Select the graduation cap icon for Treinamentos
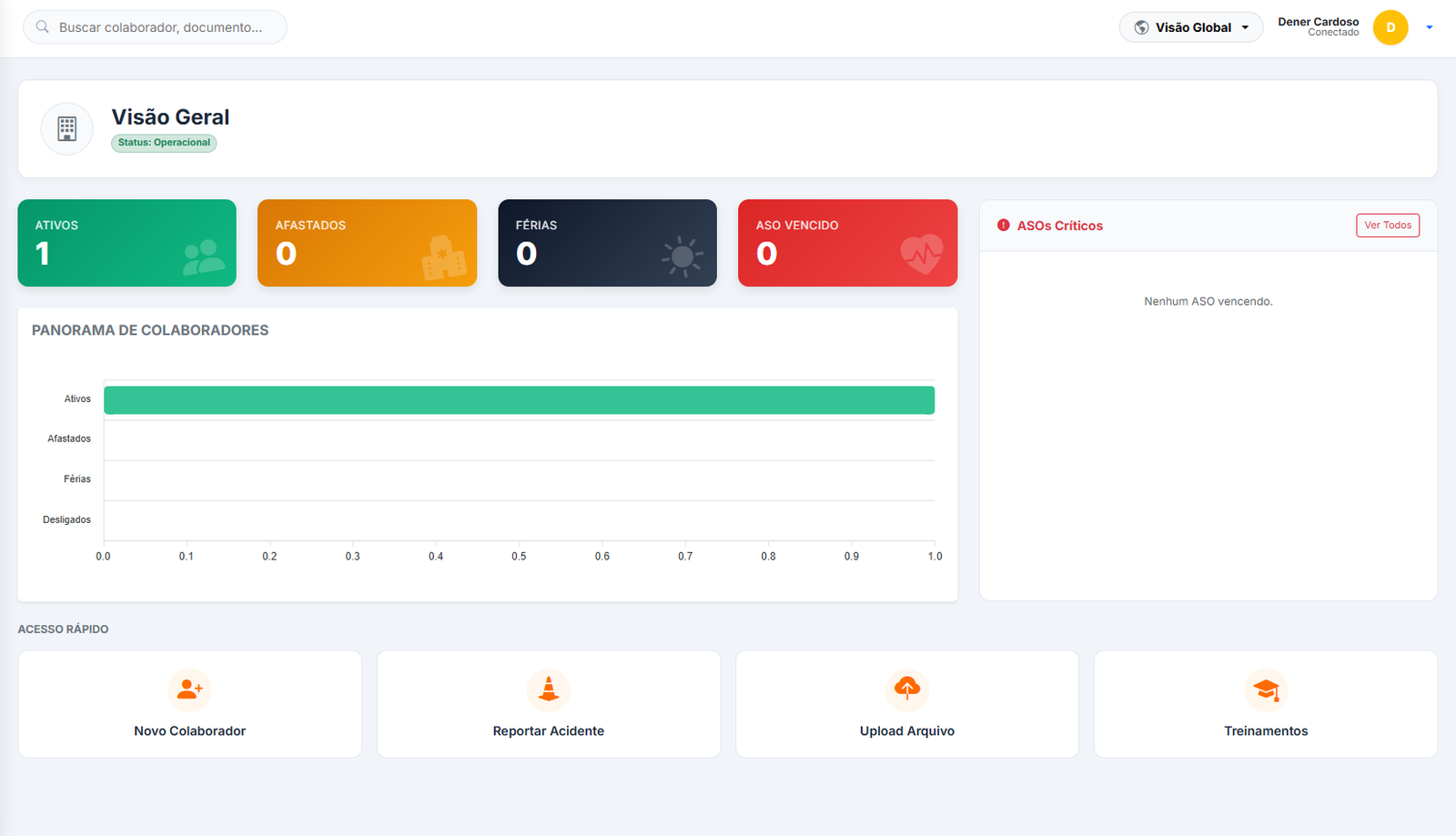1456x836 pixels. 1265,690
